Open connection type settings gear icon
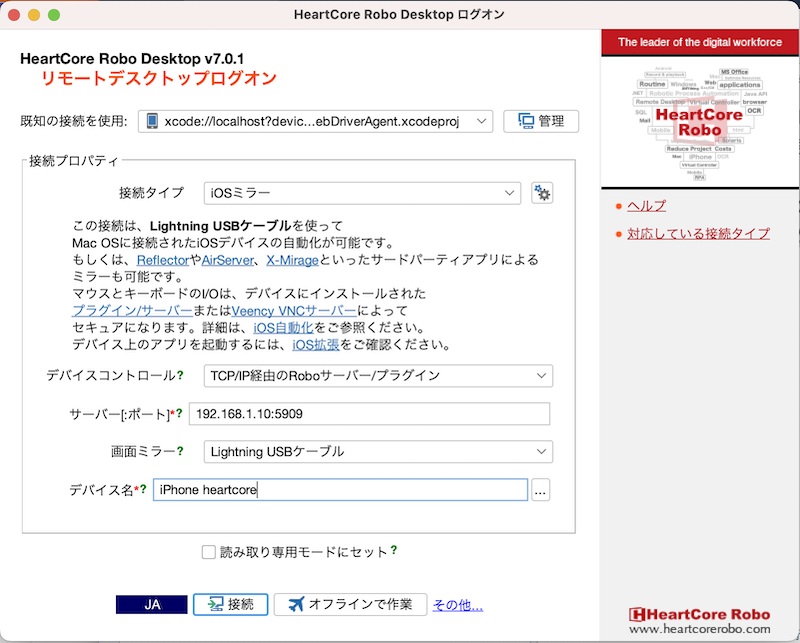The width and height of the screenshot is (800, 643). point(542,193)
